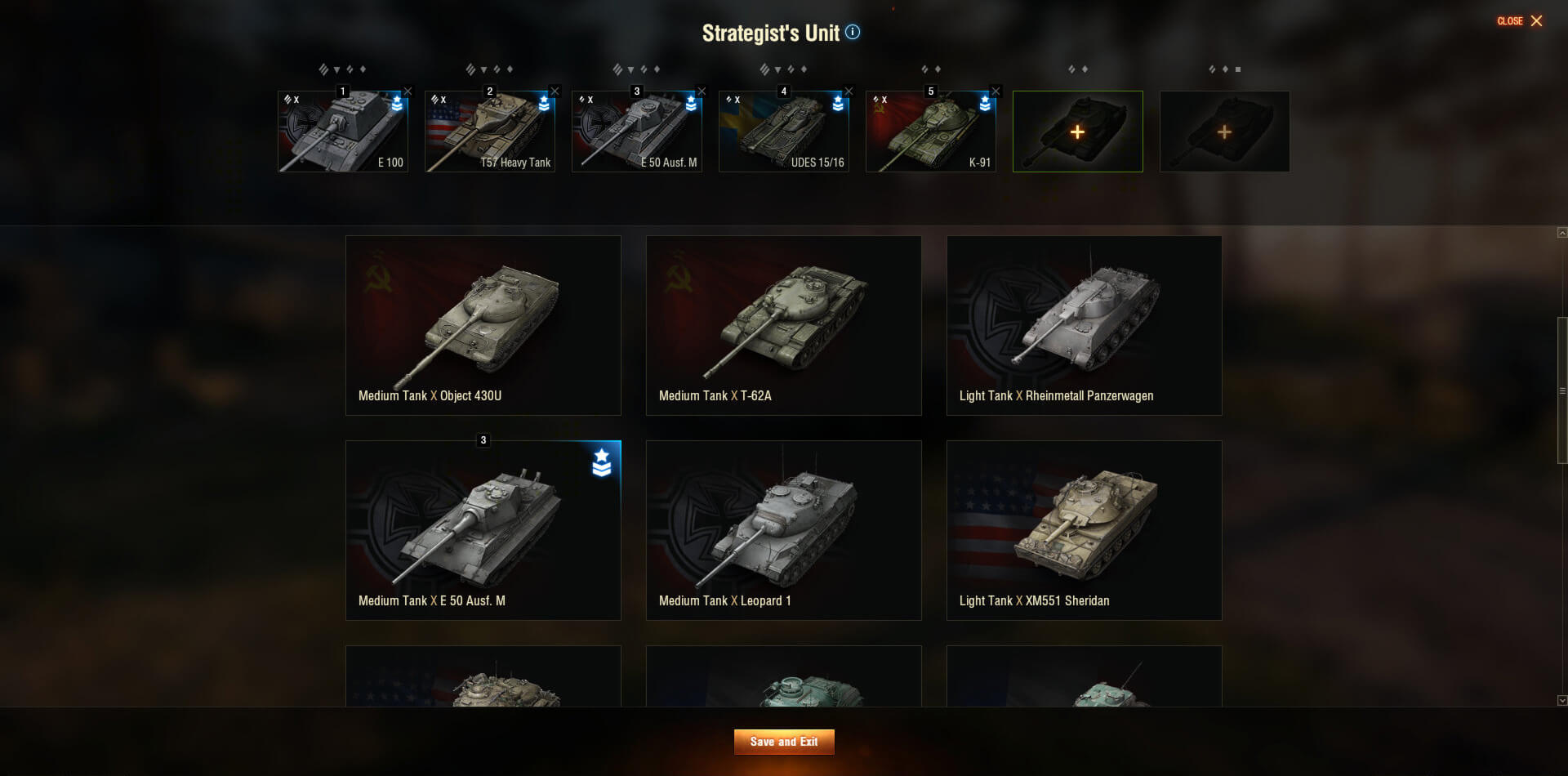Choose the Rheinmetall Panzerwagen light tank
Image resolution: width=1568 pixels, height=776 pixels.
point(1085,325)
